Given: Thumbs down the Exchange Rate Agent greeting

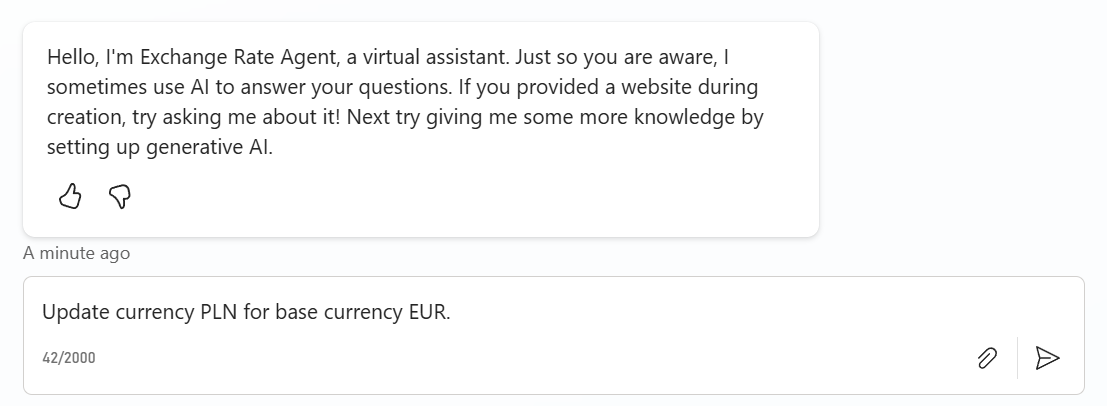Looking at the screenshot, I should point(120,196).
